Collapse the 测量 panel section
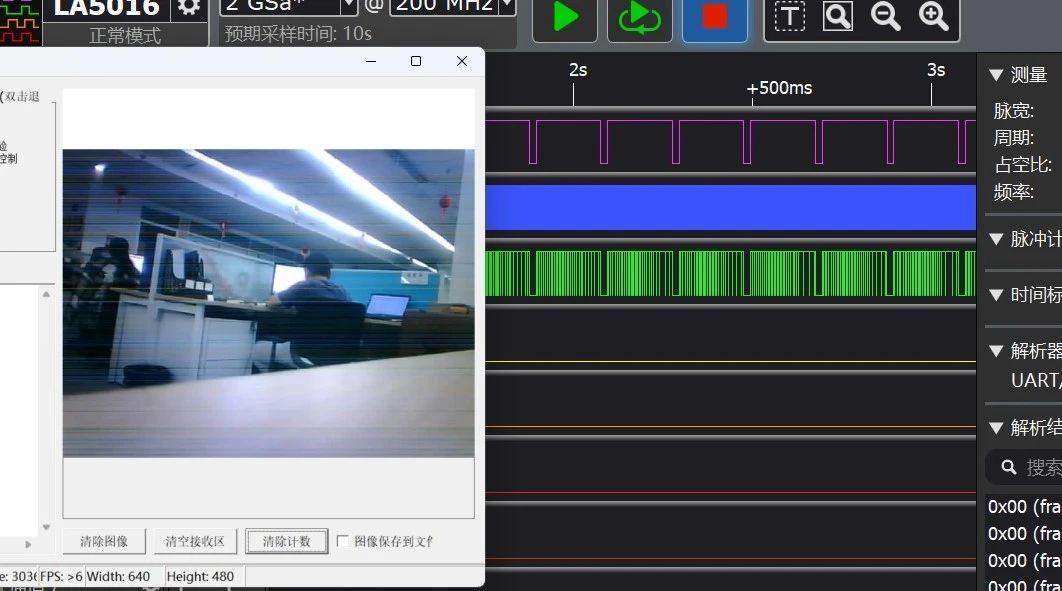 point(996,75)
